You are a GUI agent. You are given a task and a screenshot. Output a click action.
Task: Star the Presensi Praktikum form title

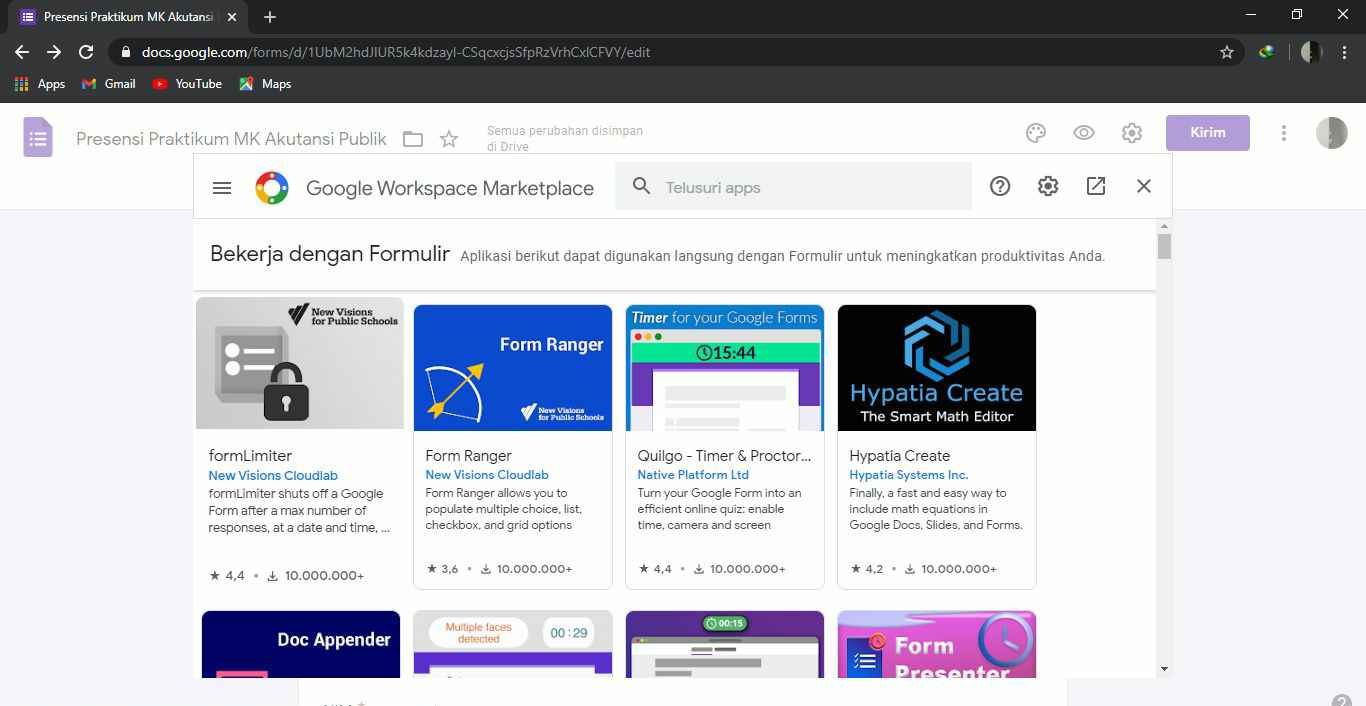tap(449, 139)
